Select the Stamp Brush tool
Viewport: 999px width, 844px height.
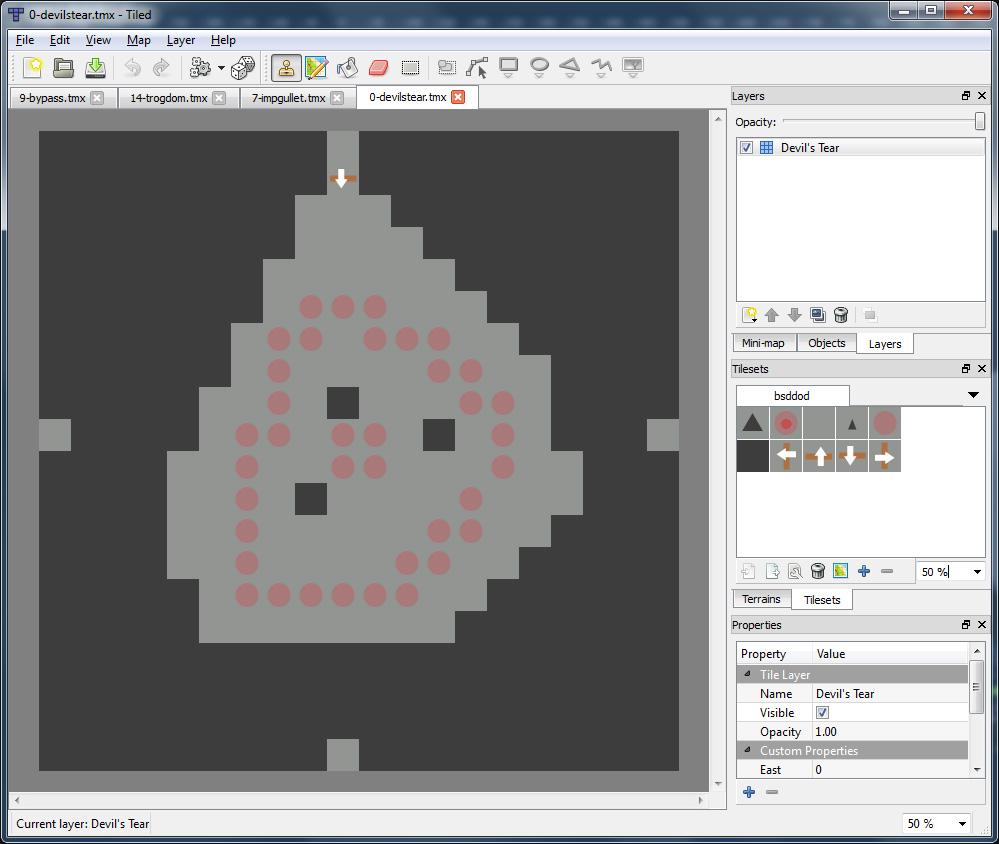[x=287, y=68]
